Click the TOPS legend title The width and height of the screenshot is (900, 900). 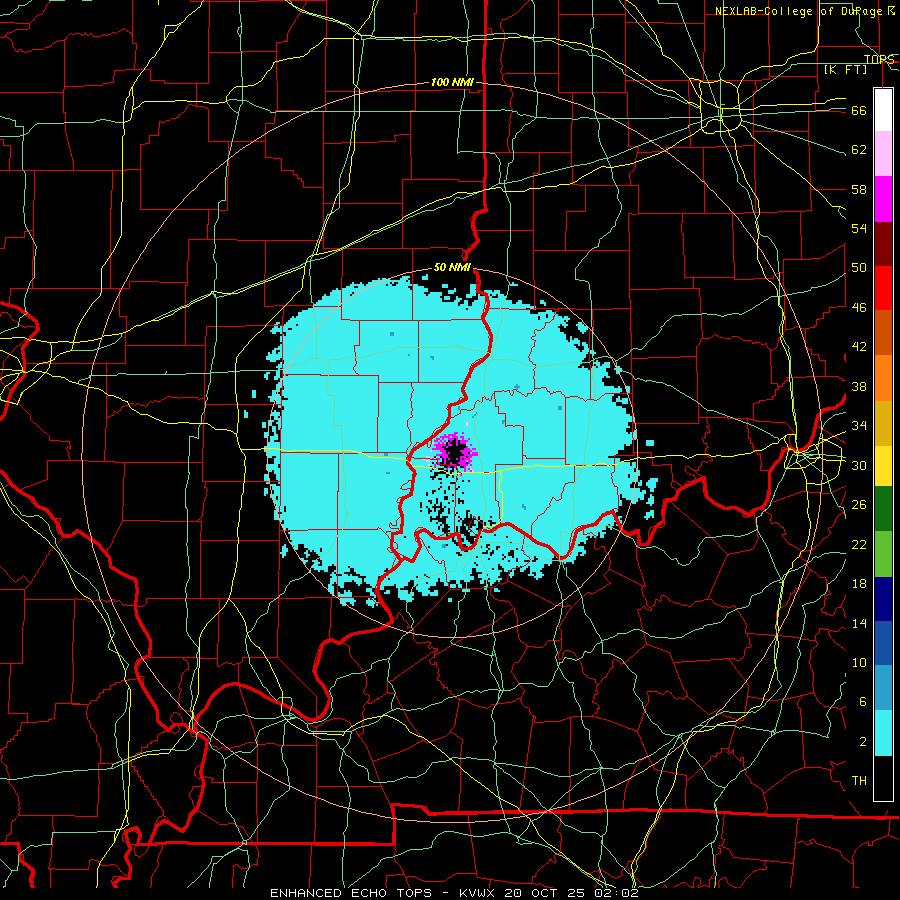pyautogui.click(x=879, y=59)
